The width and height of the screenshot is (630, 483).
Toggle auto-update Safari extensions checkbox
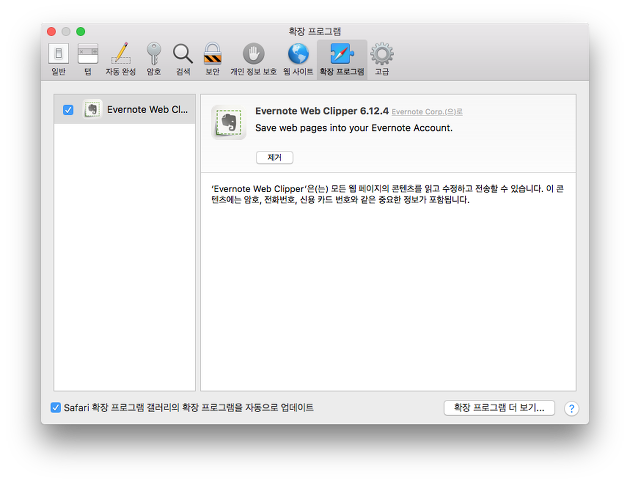56,407
